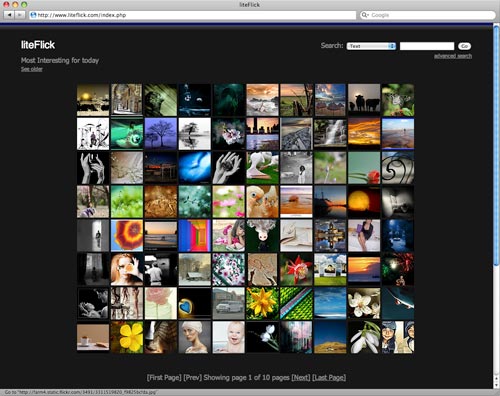Open the fireworks thumbnail

pyautogui.click(x=398, y=269)
